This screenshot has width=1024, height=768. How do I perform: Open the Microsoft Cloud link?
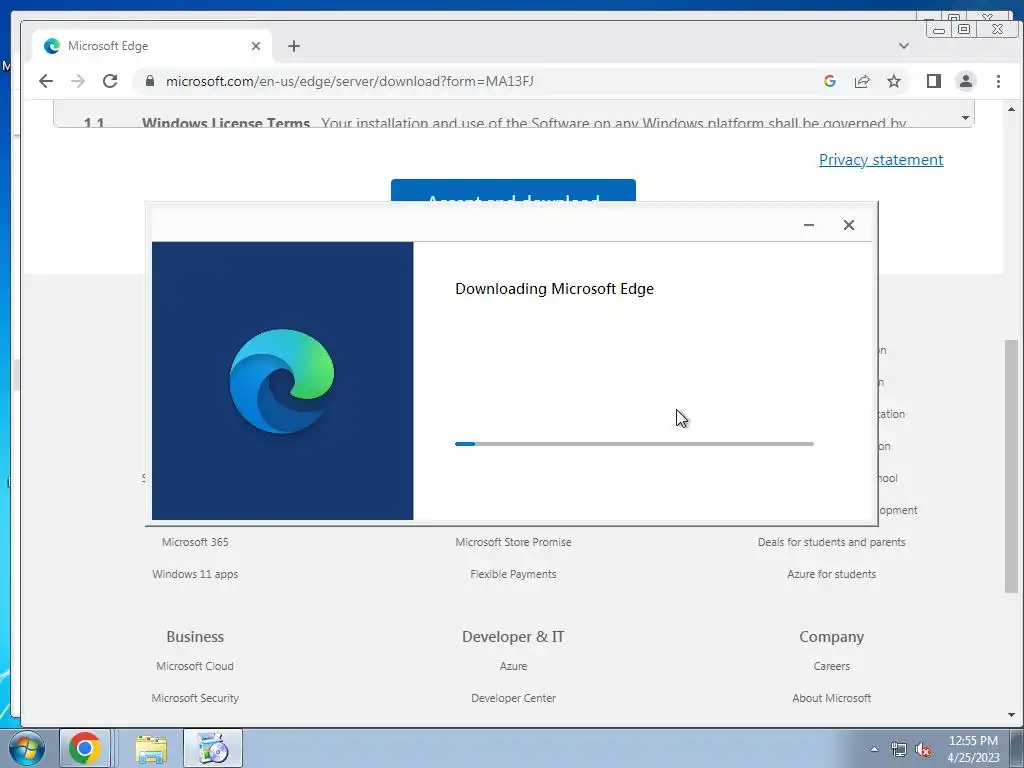(195, 666)
